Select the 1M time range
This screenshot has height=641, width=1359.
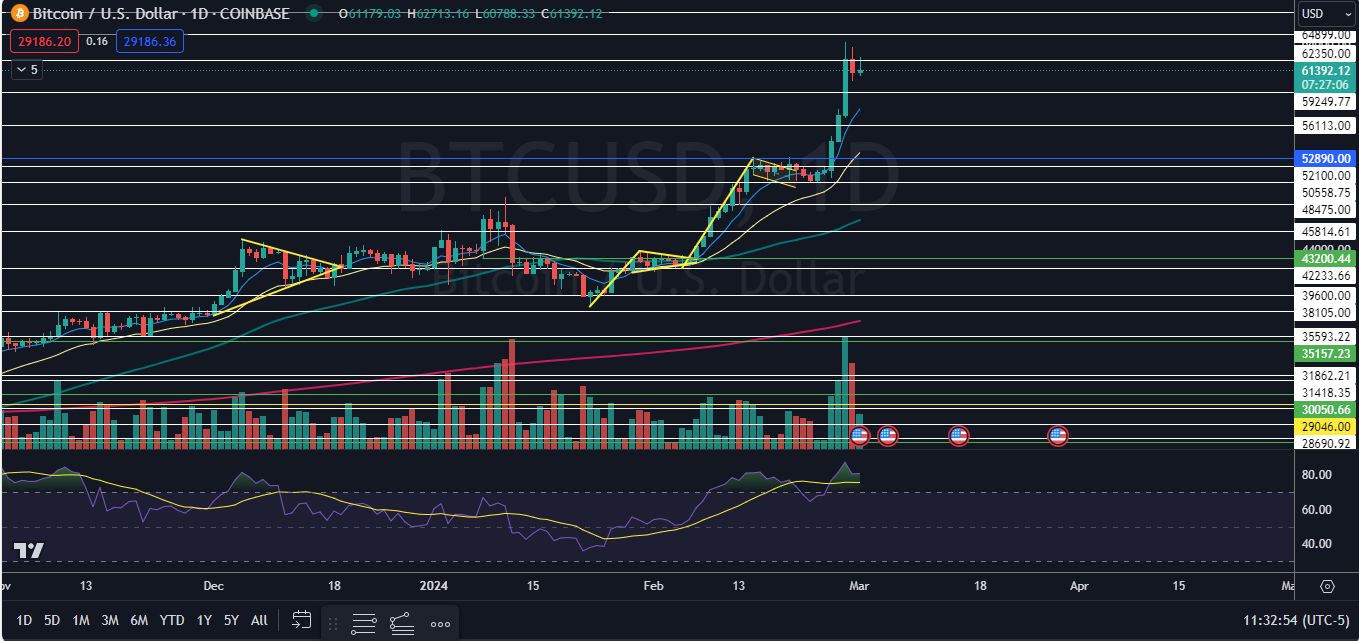tap(81, 620)
